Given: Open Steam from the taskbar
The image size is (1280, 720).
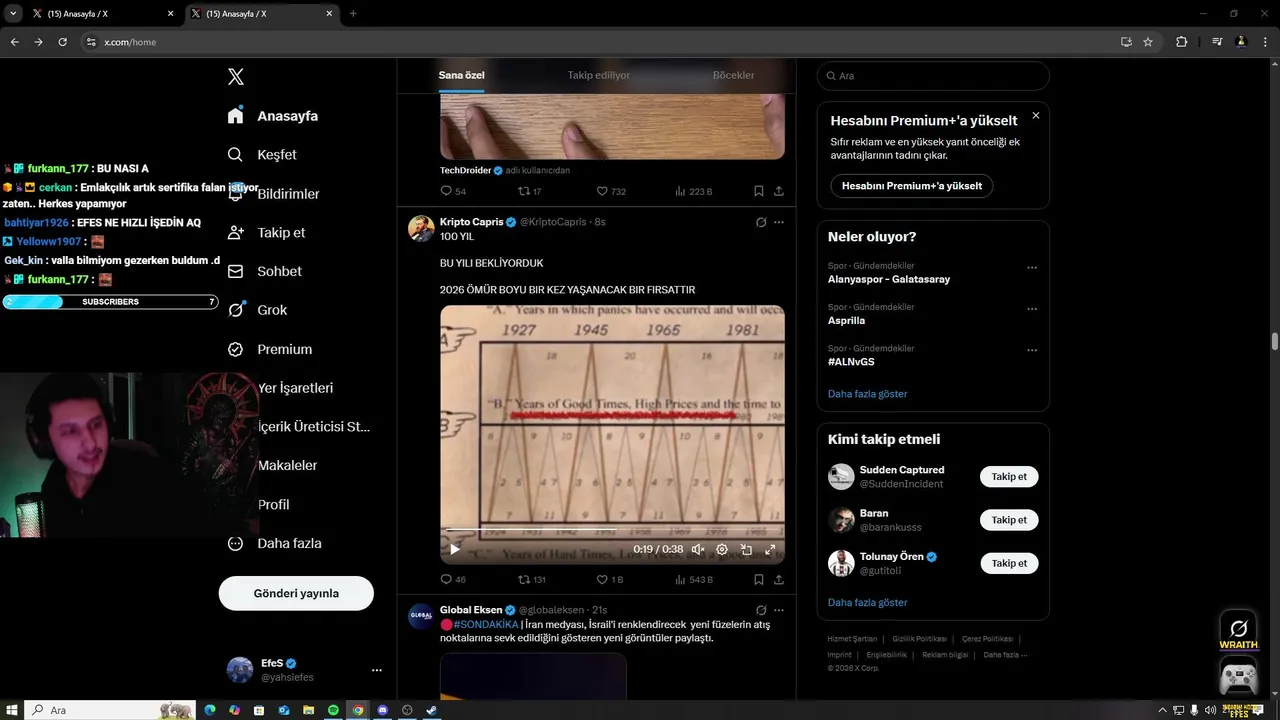Looking at the screenshot, I should (431, 710).
